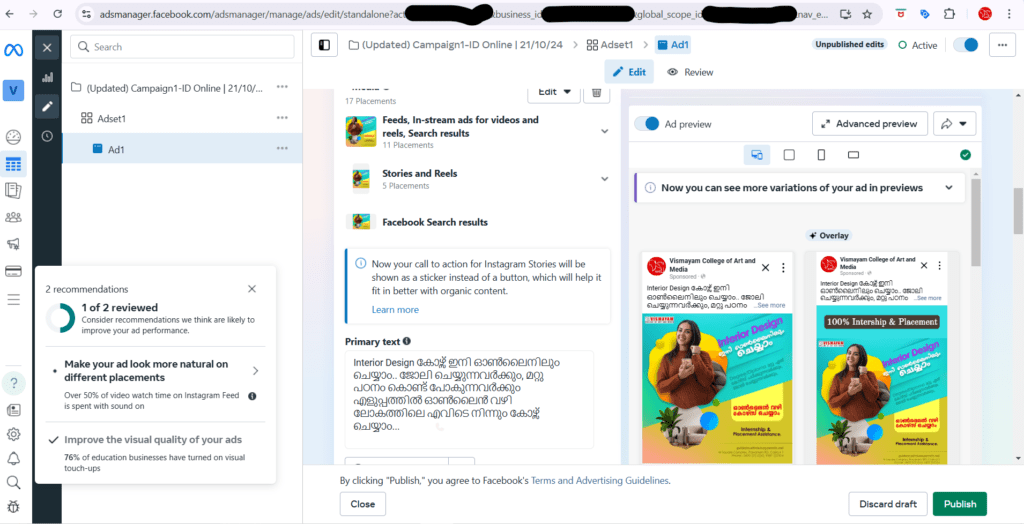Click the Search input field
The image size is (1024, 524).
click(x=182, y=46)
